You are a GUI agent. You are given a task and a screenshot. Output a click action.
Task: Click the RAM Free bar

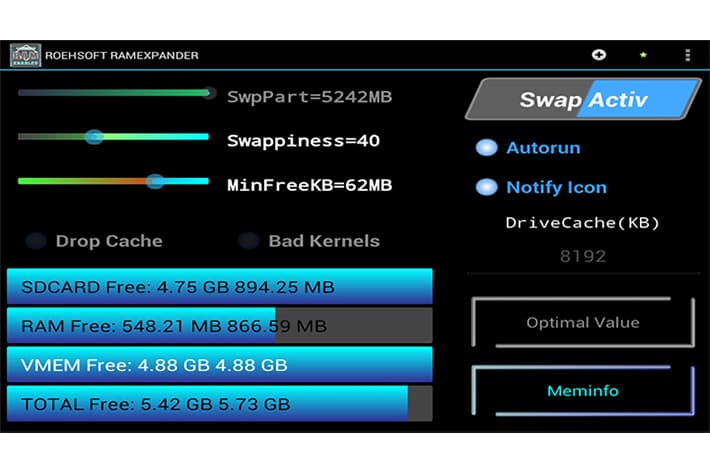coord(220,325)
